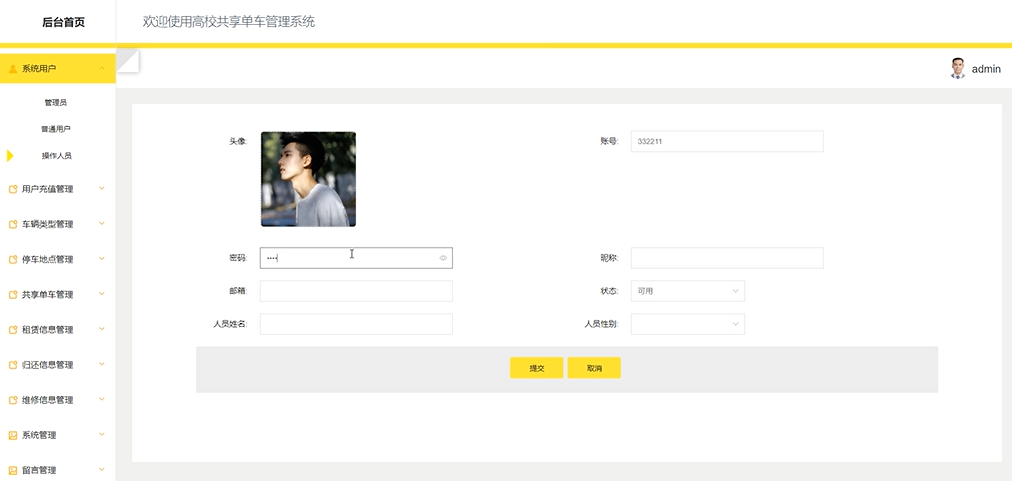
Task: Expand 租赁信息管理 chevron
Action: [x=102, y=329]
